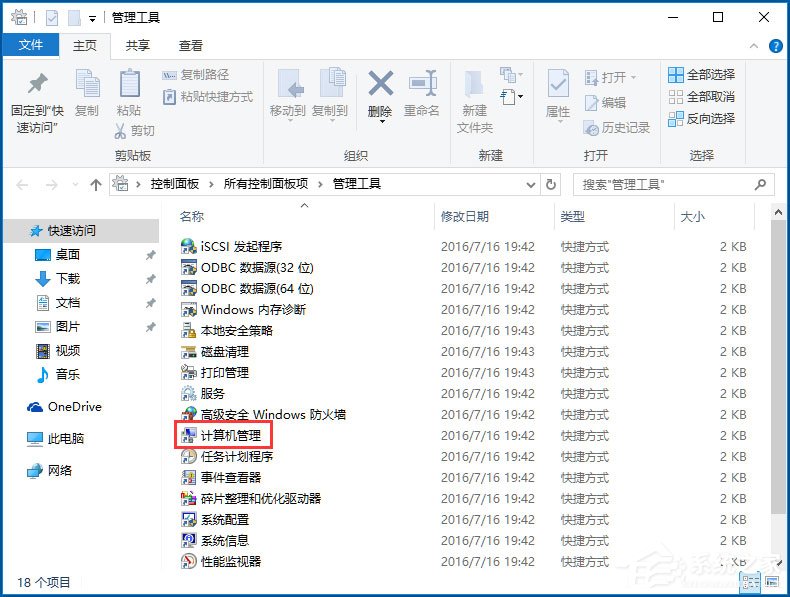Screen dimensions: 790x597
Task: Select Windows 内存诊断 shortcut
Action: (243, 310)
